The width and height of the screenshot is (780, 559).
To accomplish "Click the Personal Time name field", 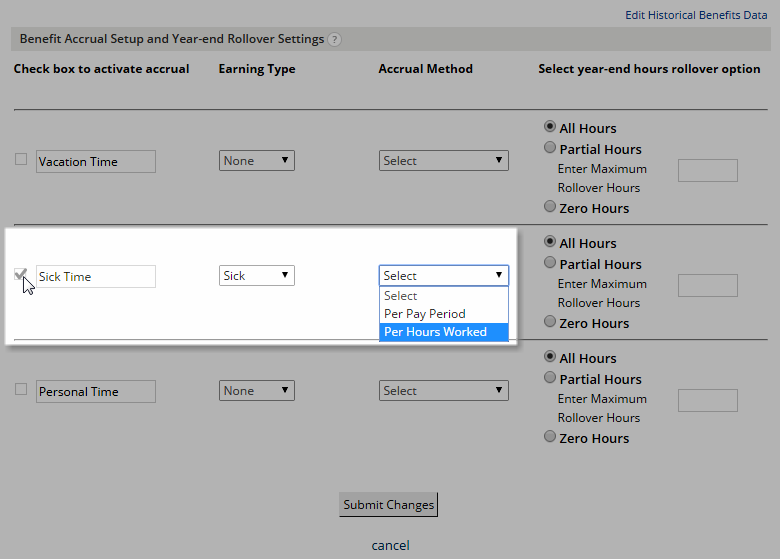I will (x=96, y=391).
